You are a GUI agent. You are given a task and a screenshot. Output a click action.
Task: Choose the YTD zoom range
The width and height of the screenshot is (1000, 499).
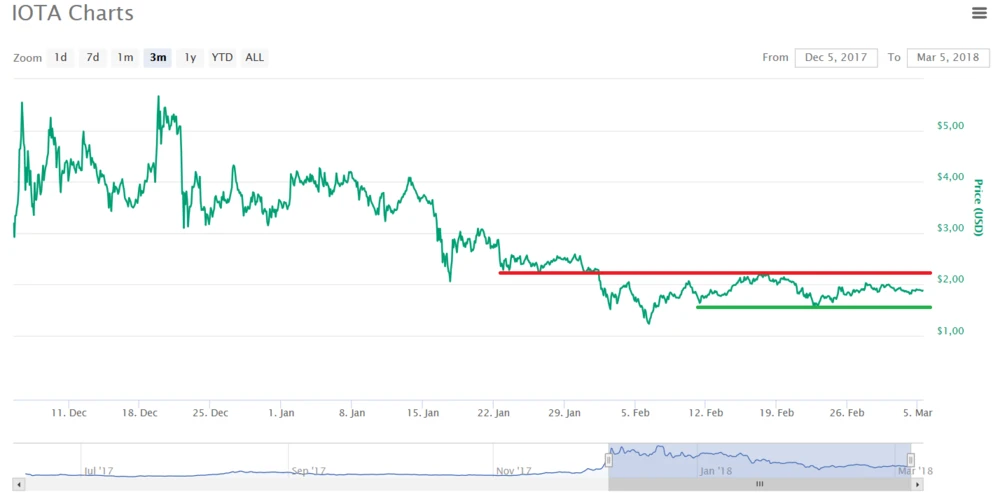point(222,57)
